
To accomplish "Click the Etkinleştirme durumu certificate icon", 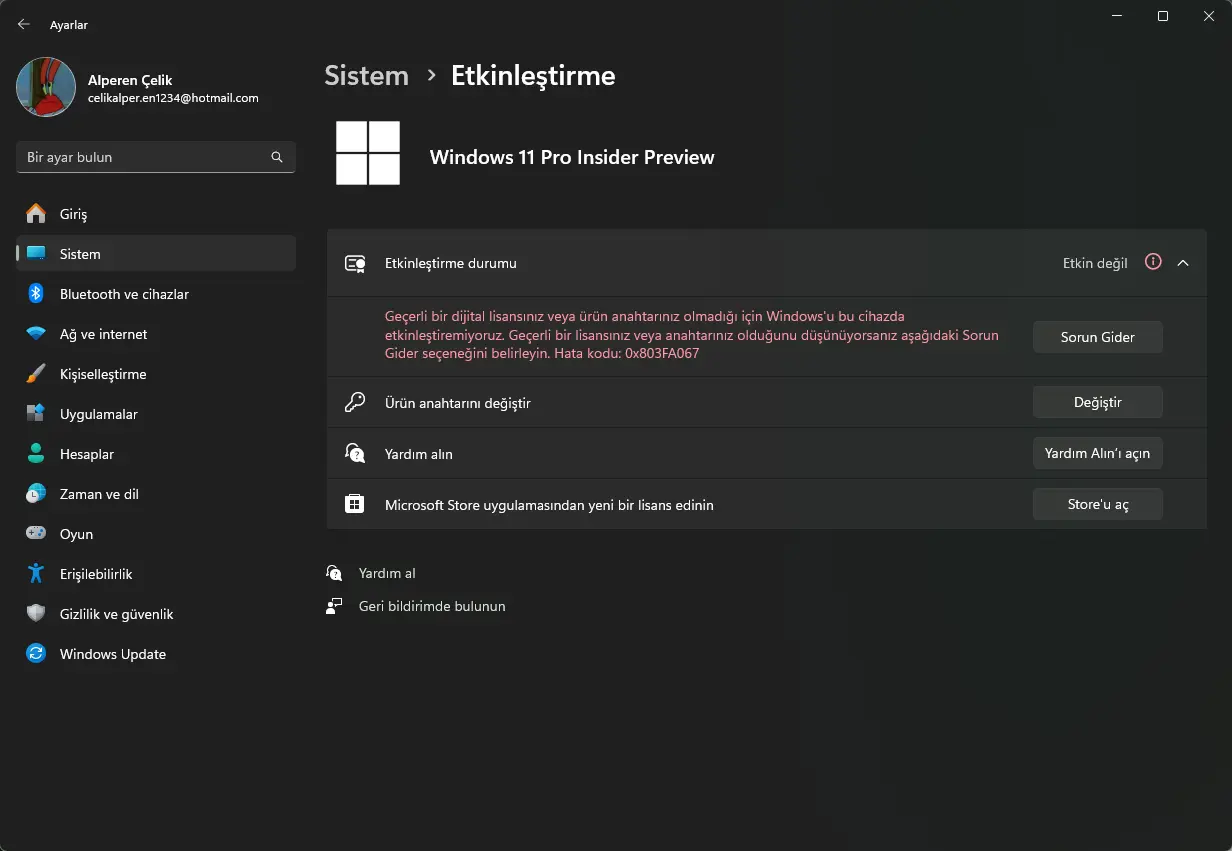I will point(355,264).
